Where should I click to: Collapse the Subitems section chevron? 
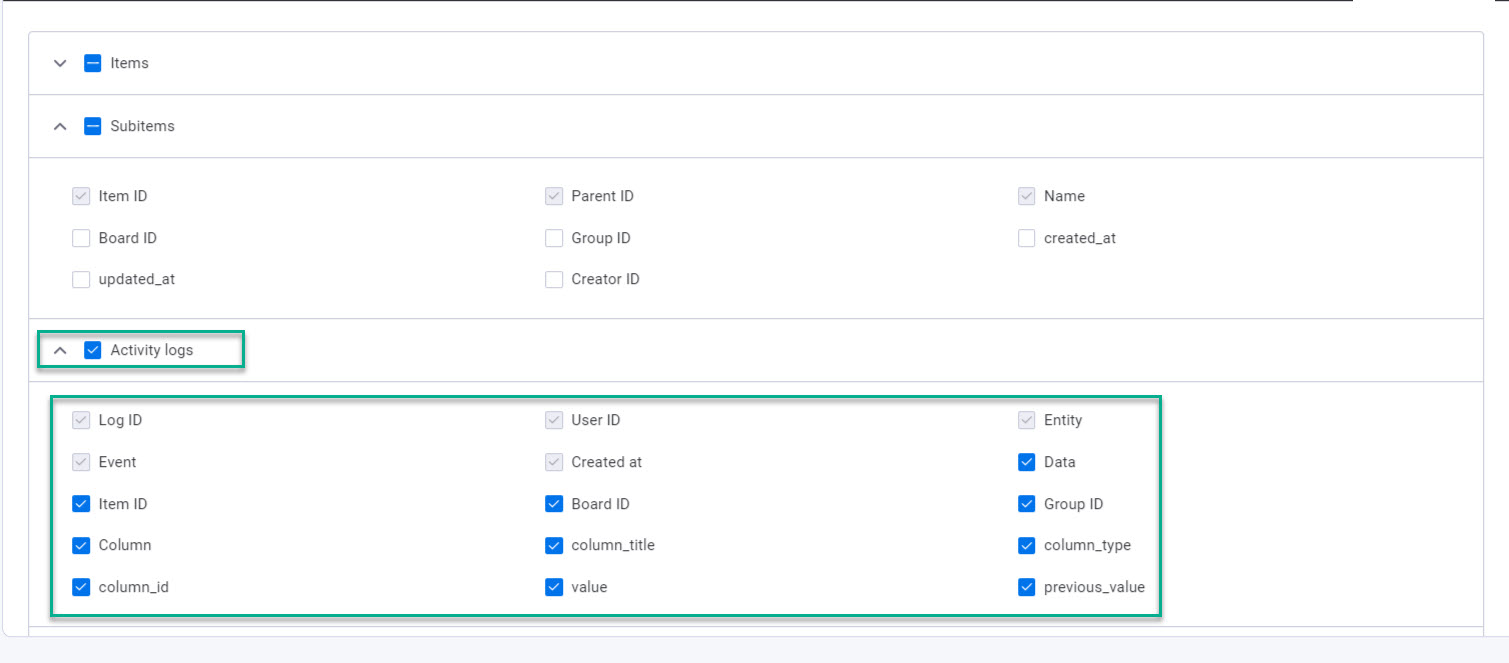click(60, 127)
